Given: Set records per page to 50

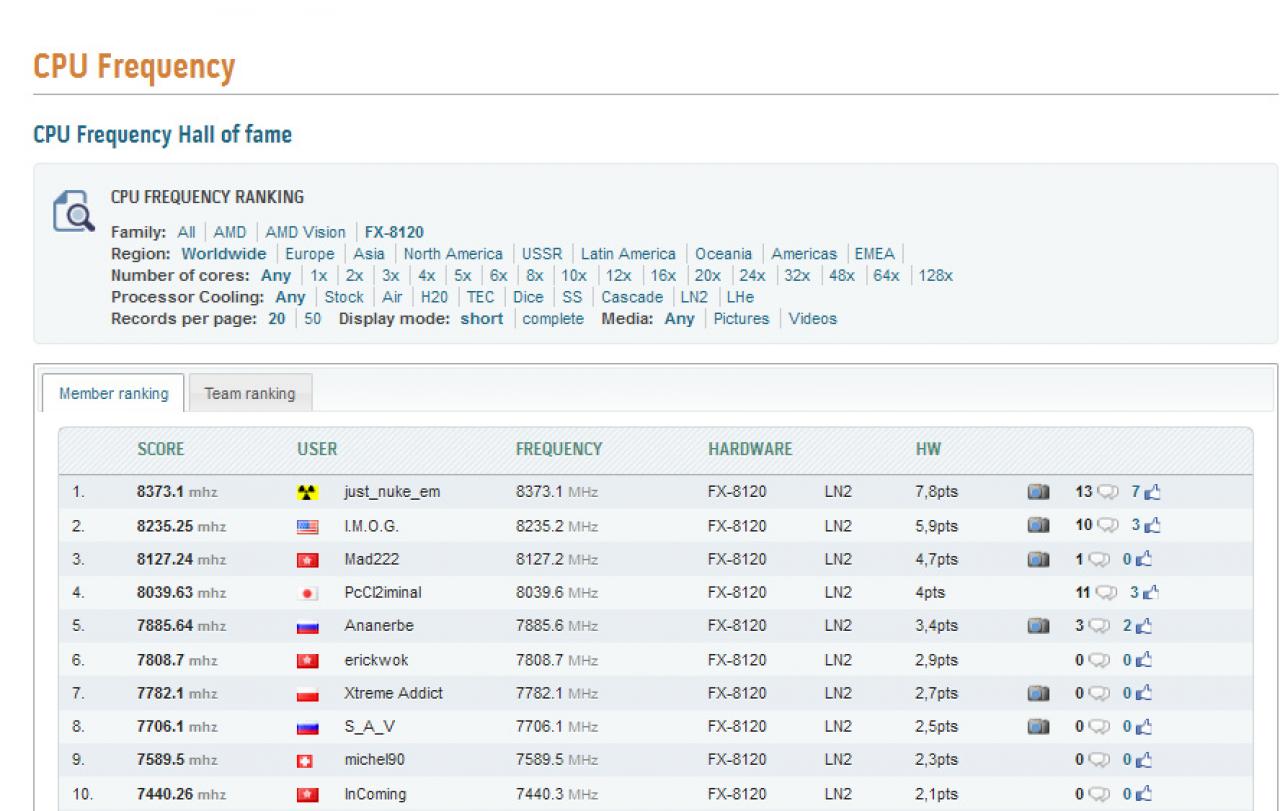Looking at the screenshot, I should (312, 319).
